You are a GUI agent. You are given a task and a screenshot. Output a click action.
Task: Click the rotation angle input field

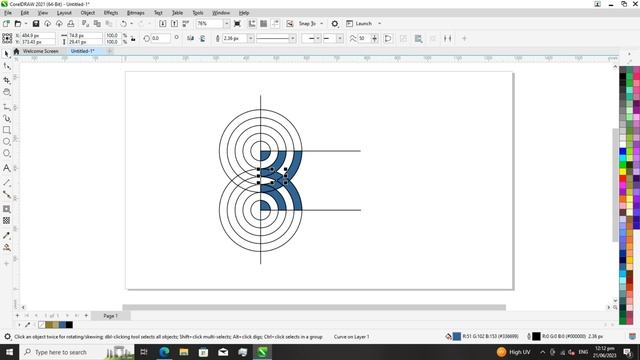pos(160,38)
